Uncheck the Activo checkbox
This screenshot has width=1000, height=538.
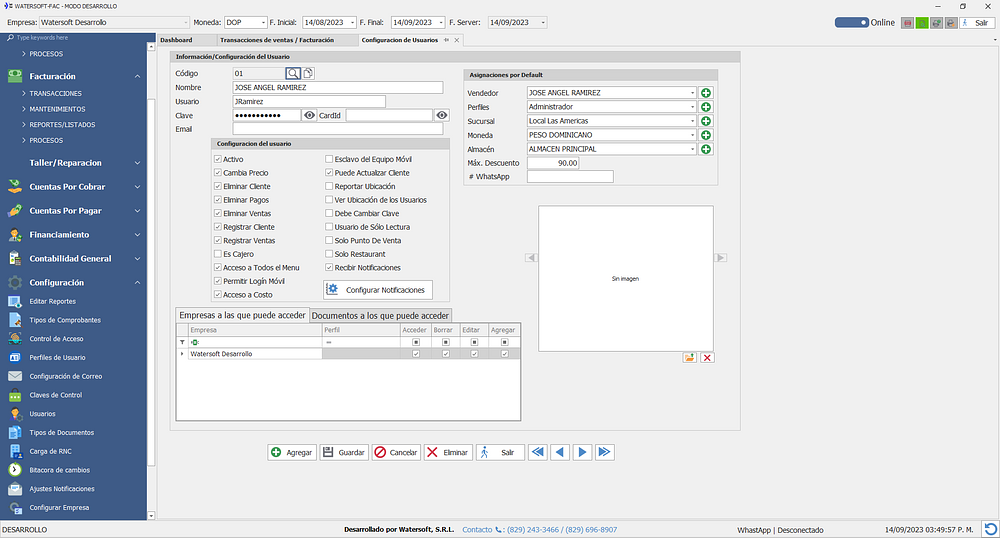click(218, 159)
